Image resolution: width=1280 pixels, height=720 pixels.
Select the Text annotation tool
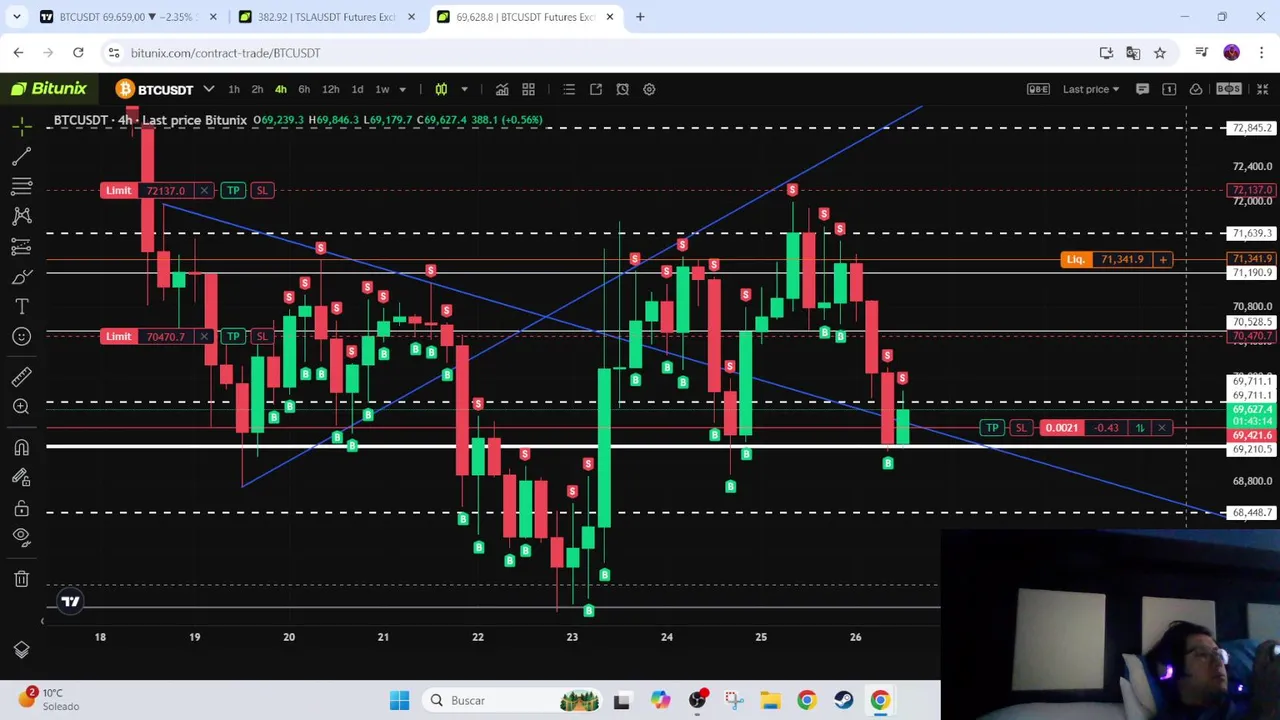21,306
